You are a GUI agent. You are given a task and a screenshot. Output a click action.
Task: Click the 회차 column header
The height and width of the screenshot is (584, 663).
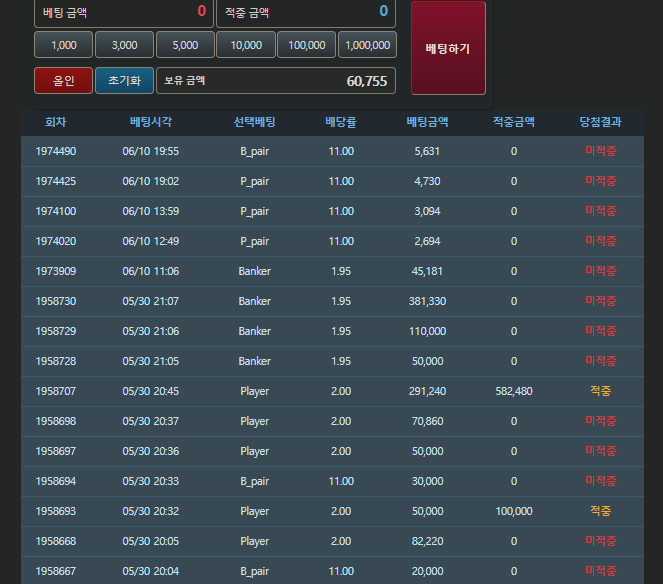[56, 122]
